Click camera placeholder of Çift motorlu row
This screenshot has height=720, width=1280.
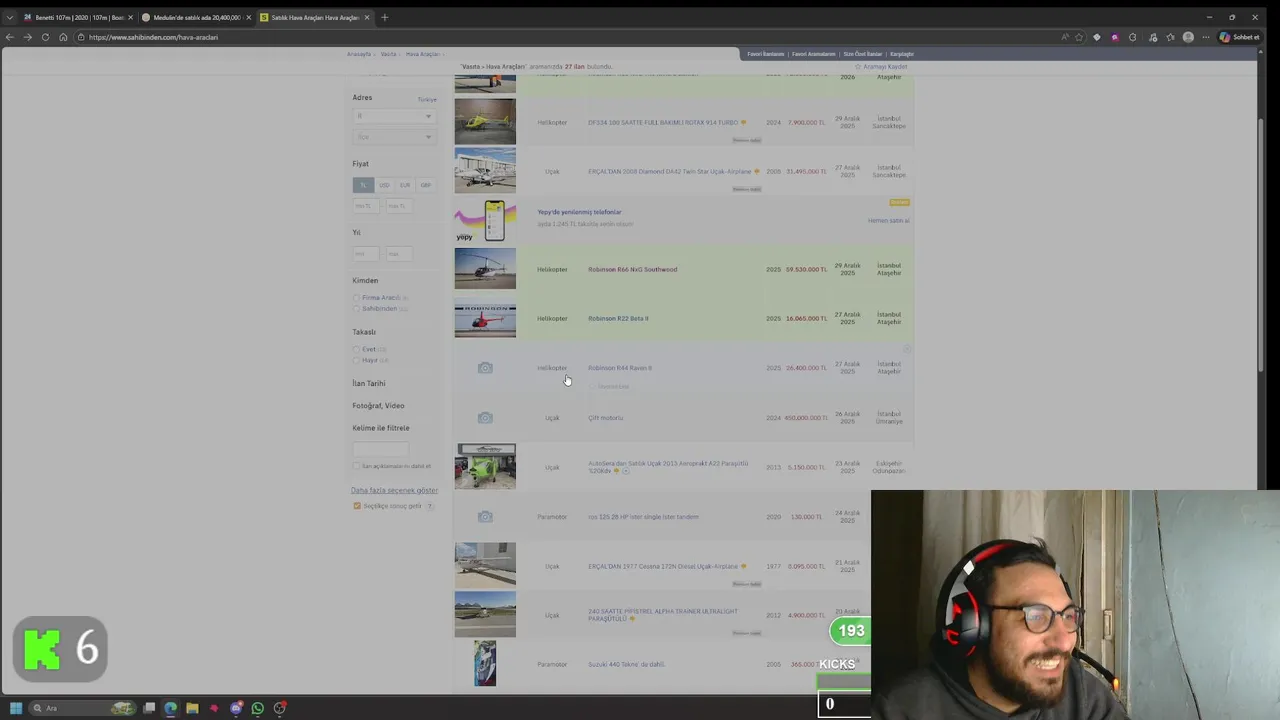485,418
